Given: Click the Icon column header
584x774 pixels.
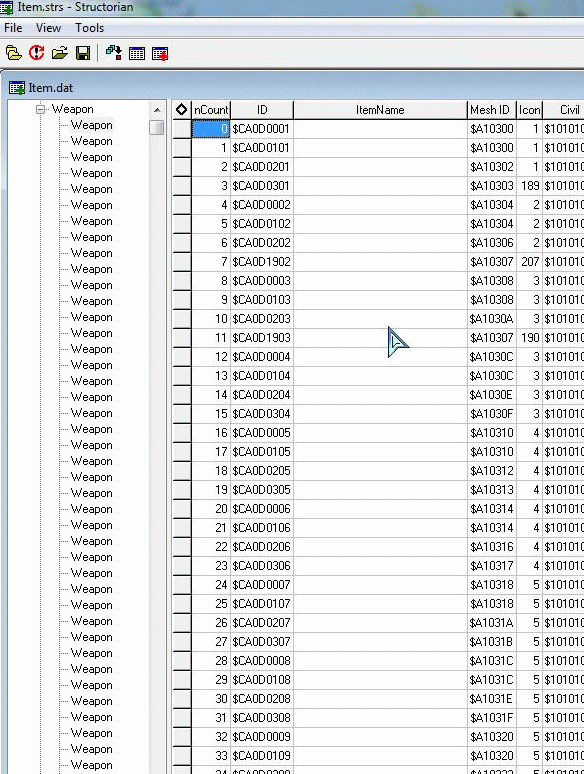Looking at the screenshot, I should pyautogui.click(x=529, y=110).
